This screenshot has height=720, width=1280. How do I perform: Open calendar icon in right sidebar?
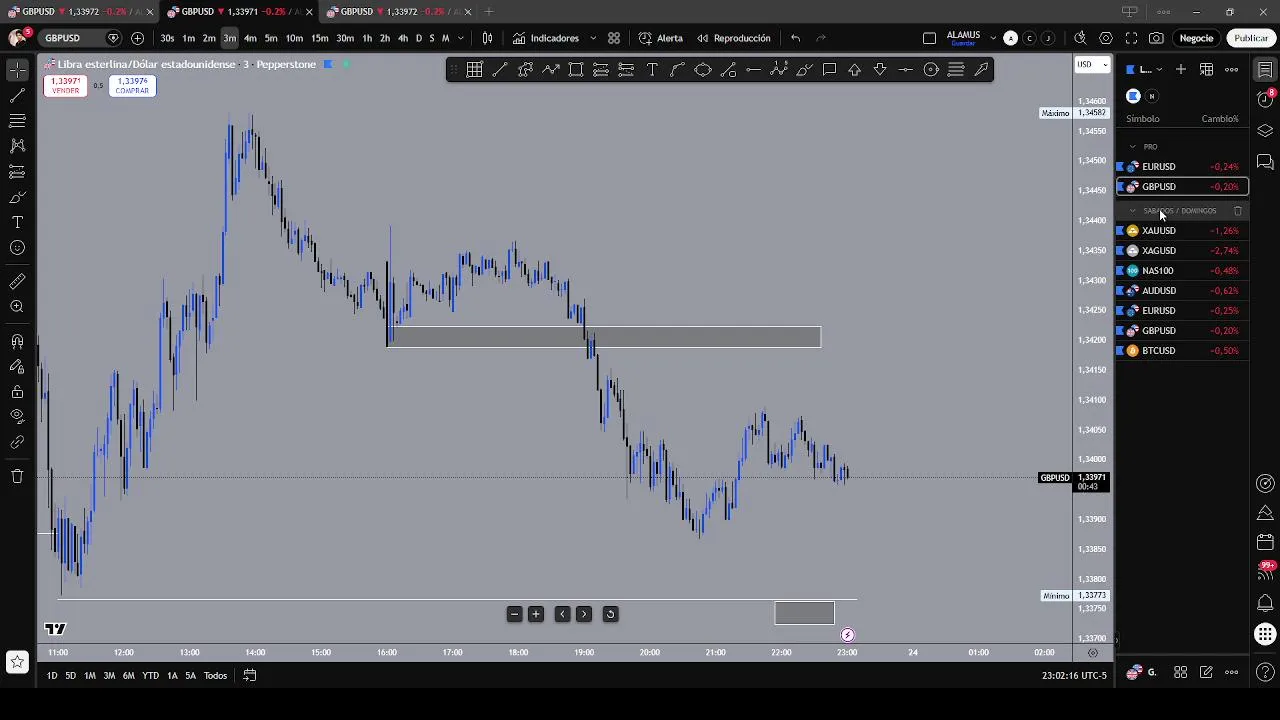pos(1265,543)
